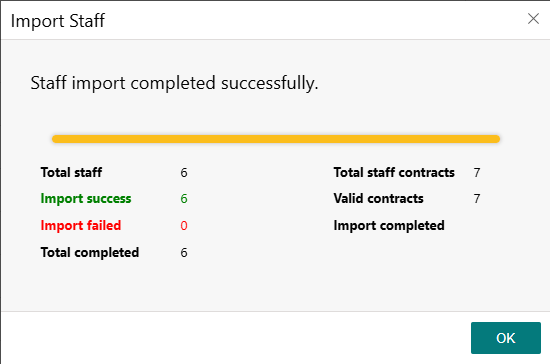Click the 'Staff import completed successfully' message
The height and width of the screenshot is (364, 550).
coord(174,83)
